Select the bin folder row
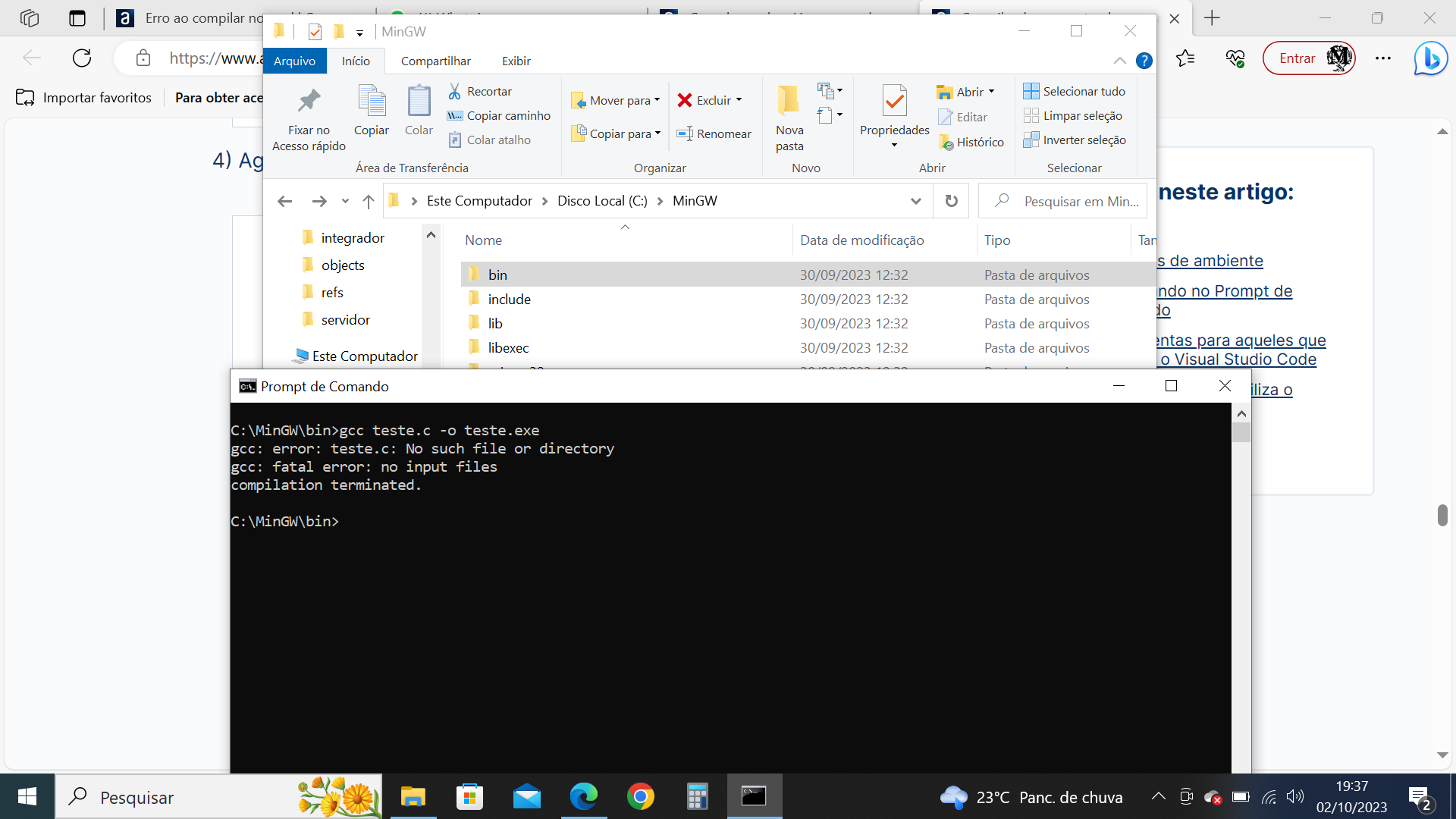The image size is (1456, 819). click(x=808, y=275)
